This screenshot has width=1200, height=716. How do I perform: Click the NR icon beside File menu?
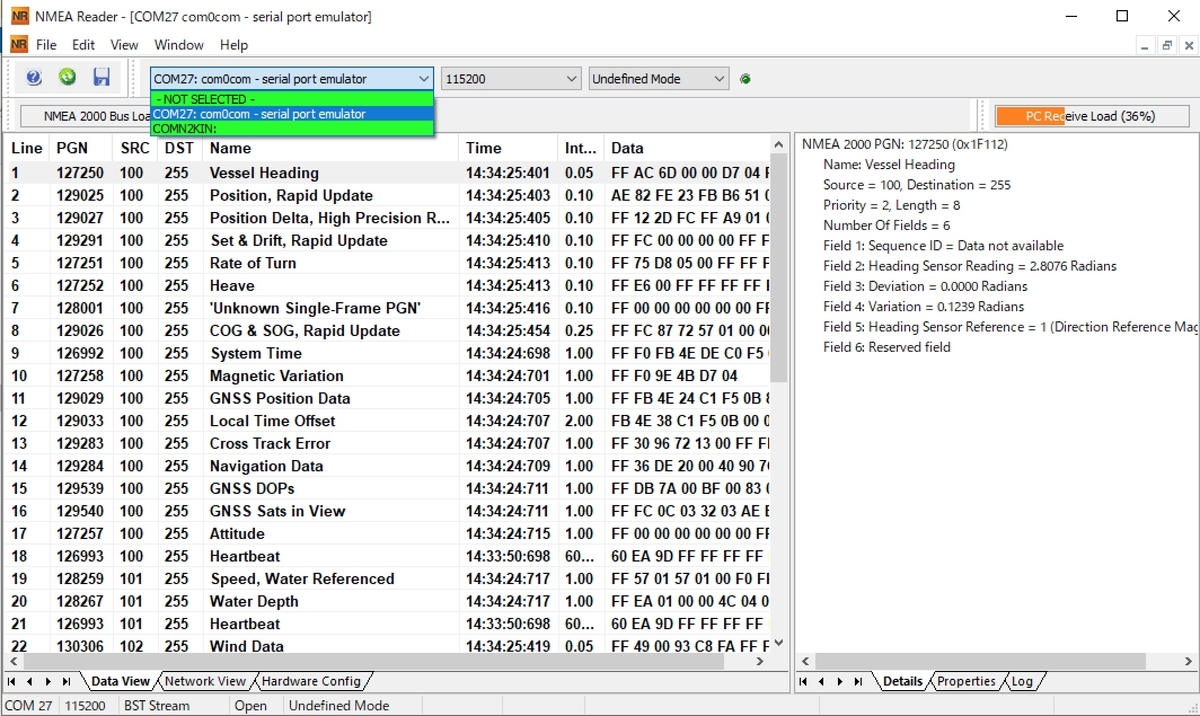click(x=18, y=45)
